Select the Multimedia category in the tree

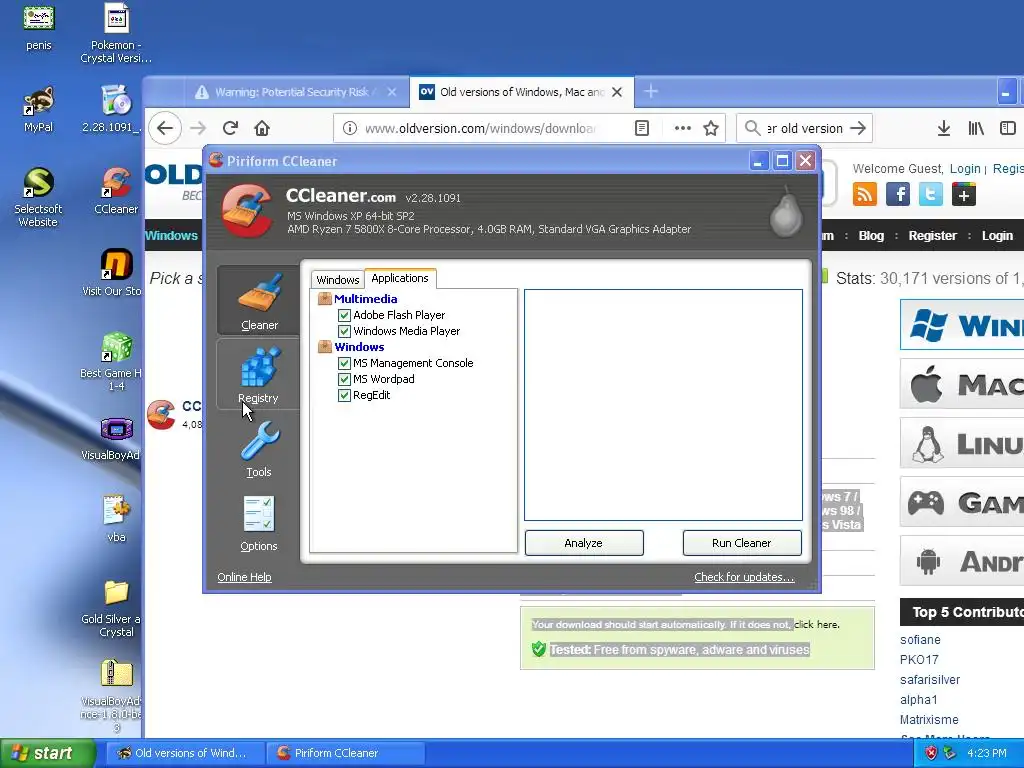pos(365,299)
